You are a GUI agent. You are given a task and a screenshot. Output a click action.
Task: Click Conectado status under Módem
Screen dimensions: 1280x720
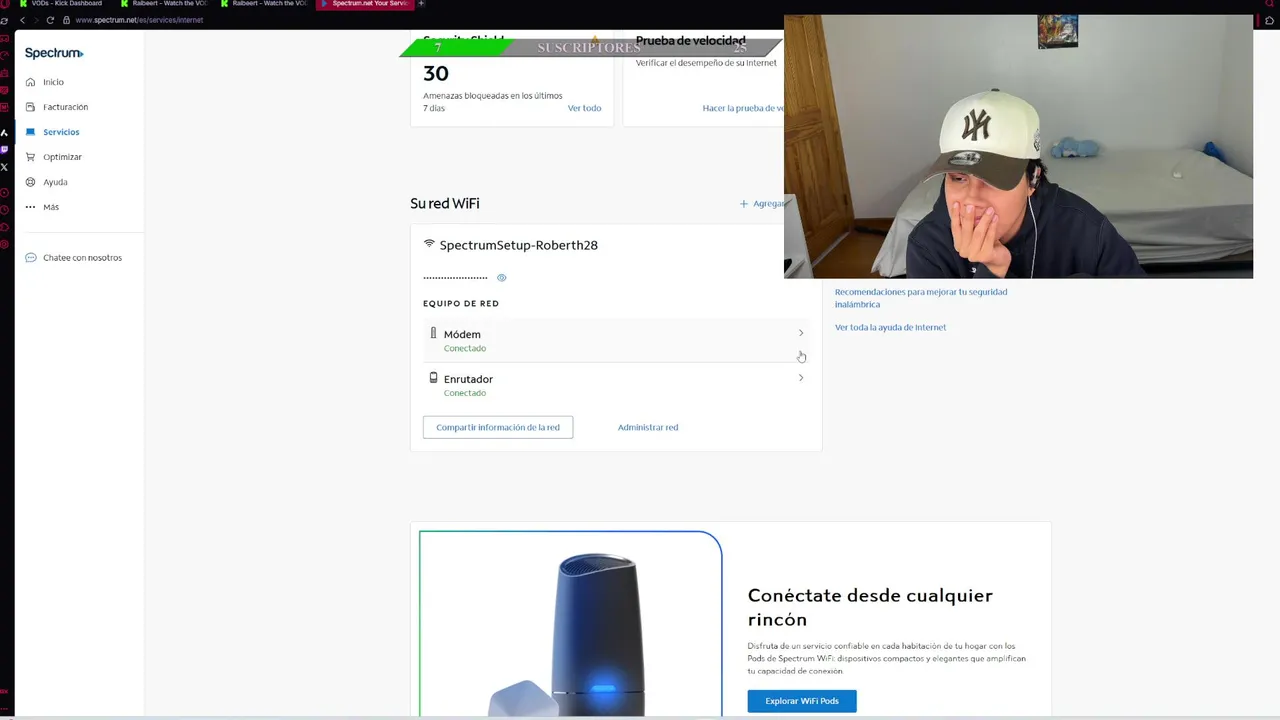pos(465,348)
